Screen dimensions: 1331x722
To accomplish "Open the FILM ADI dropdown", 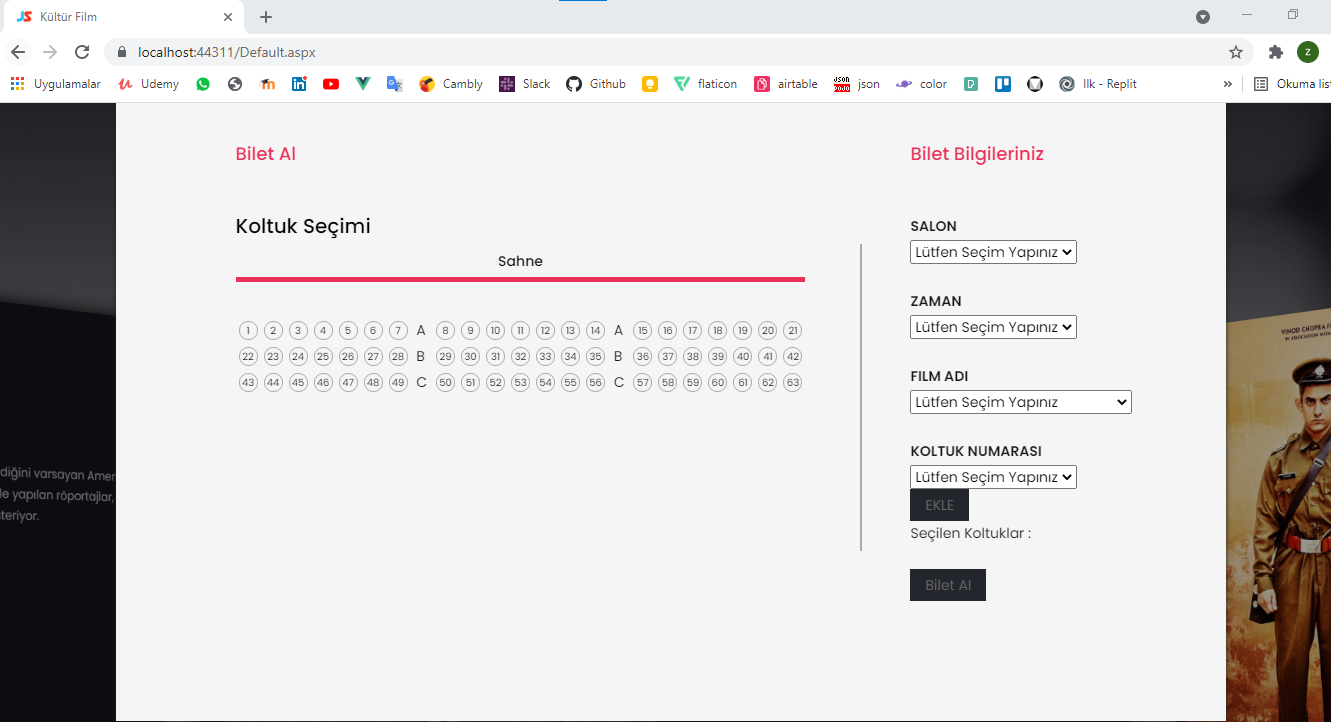I will point(1021,402).
